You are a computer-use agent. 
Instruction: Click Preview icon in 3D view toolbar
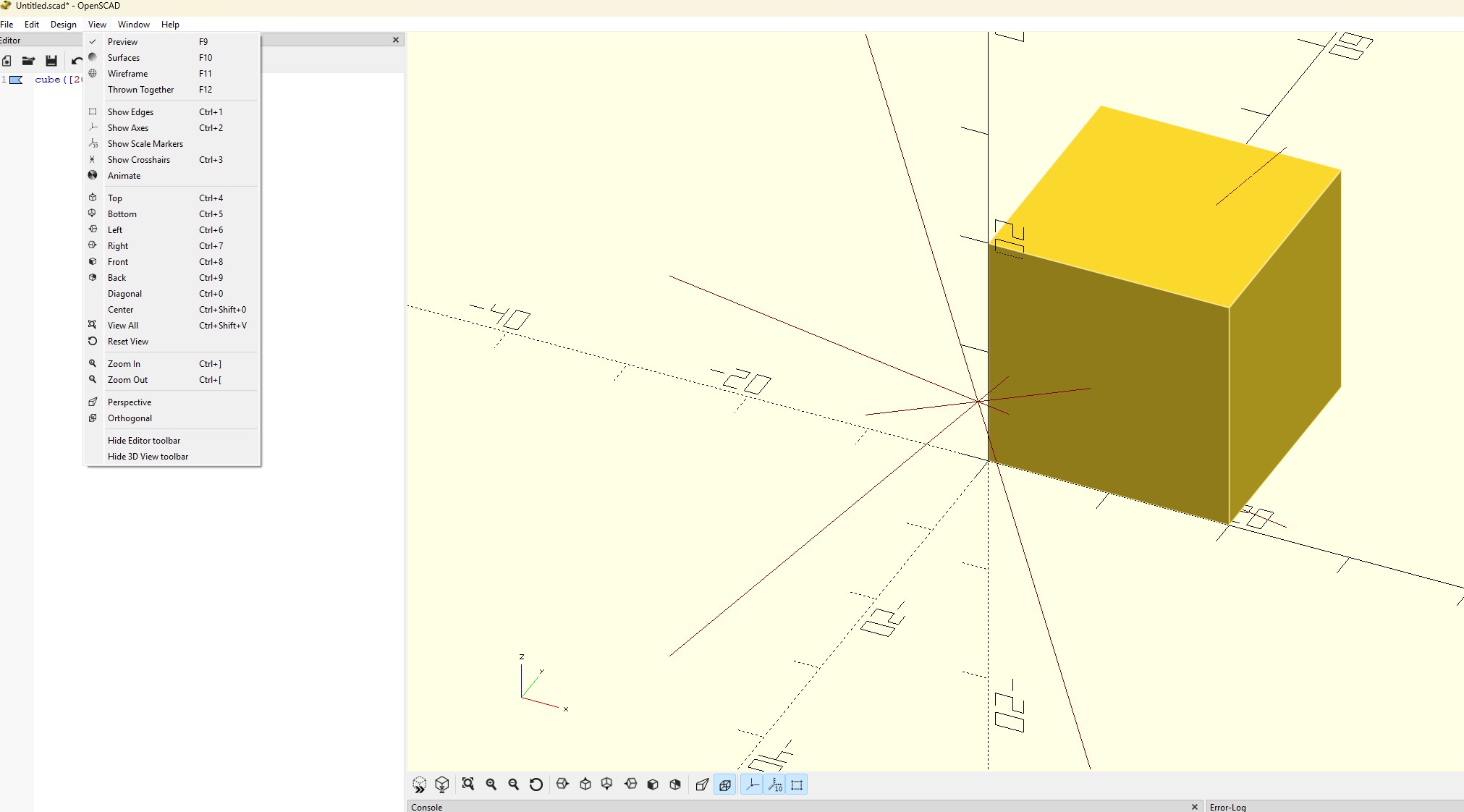click(419, 785)
